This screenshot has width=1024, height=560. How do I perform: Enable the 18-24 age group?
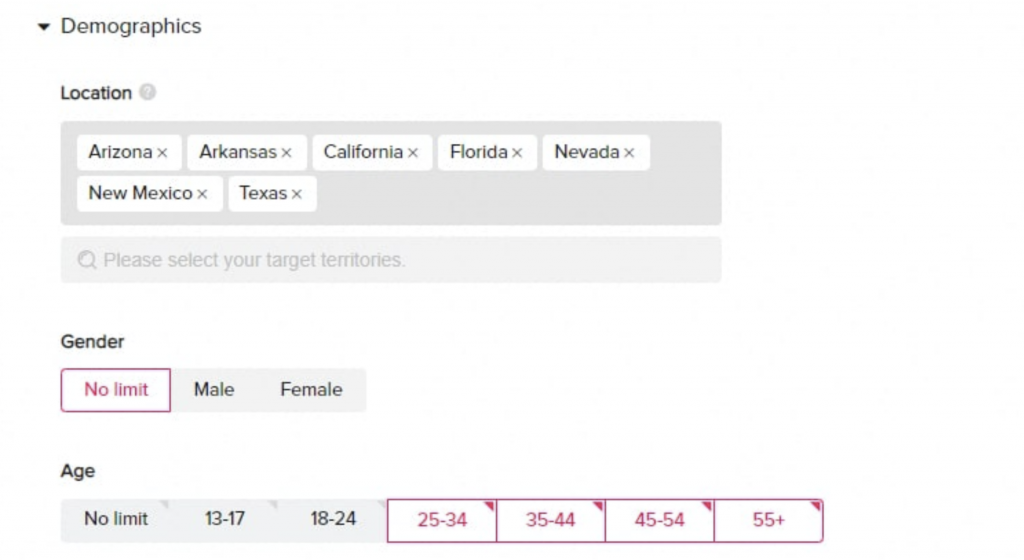(333, 519)
